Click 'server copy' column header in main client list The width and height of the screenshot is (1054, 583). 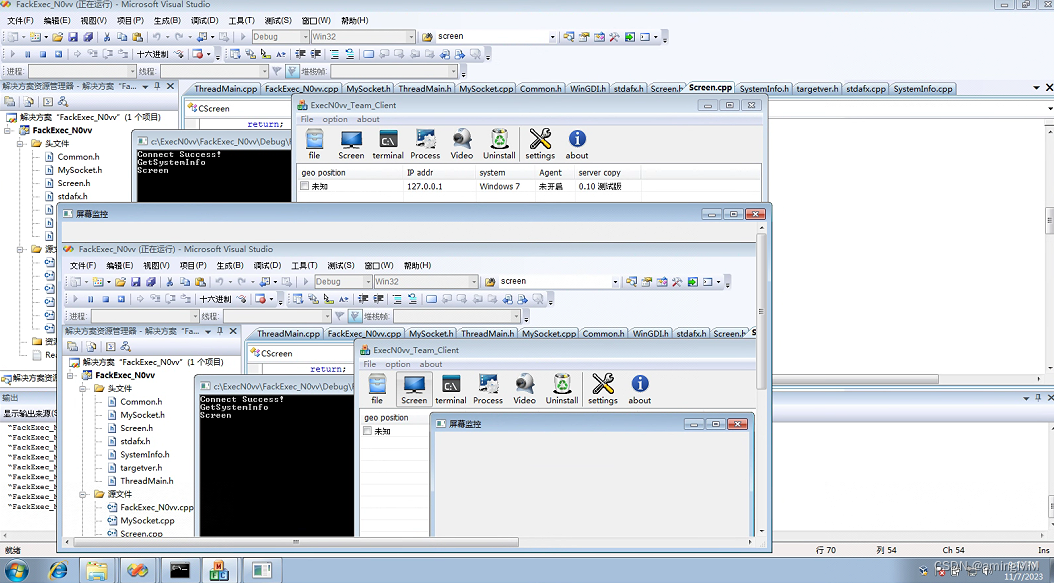click(608, 173)
